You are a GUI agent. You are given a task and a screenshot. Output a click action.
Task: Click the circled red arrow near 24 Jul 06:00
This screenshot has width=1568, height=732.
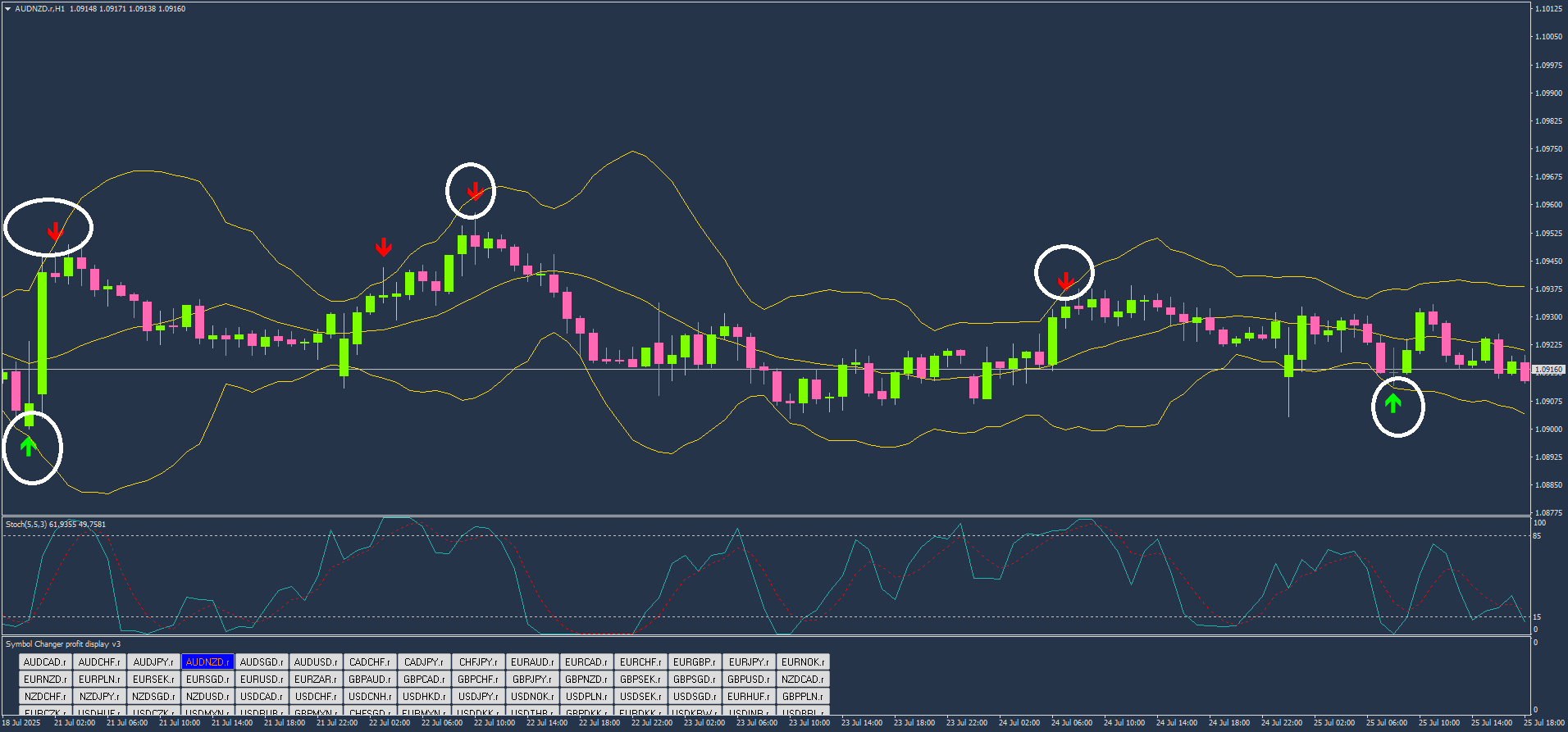1064,281
